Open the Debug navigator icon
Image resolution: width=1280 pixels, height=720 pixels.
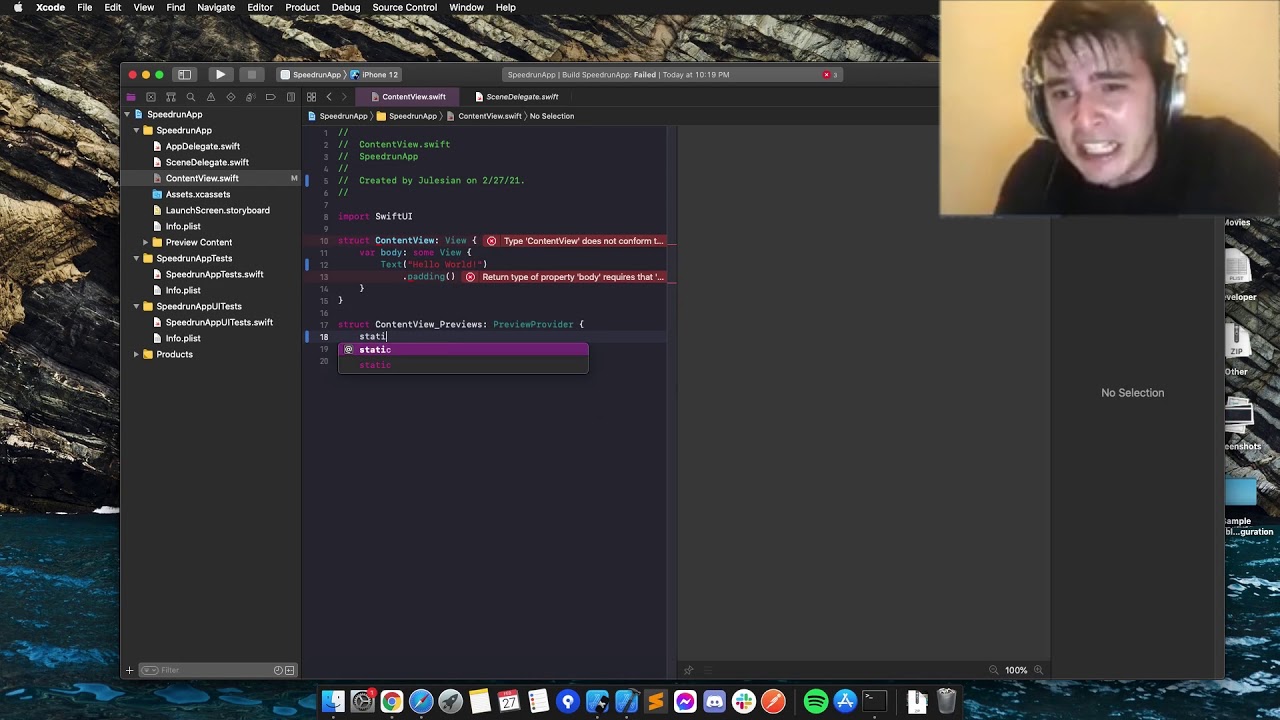pos(251,97)
